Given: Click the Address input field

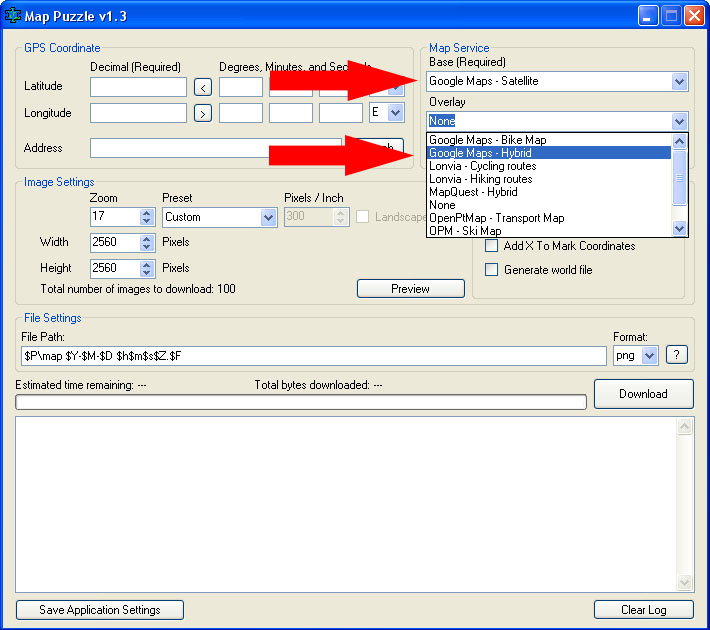Looking at the screenshot, I should point(216,148).
